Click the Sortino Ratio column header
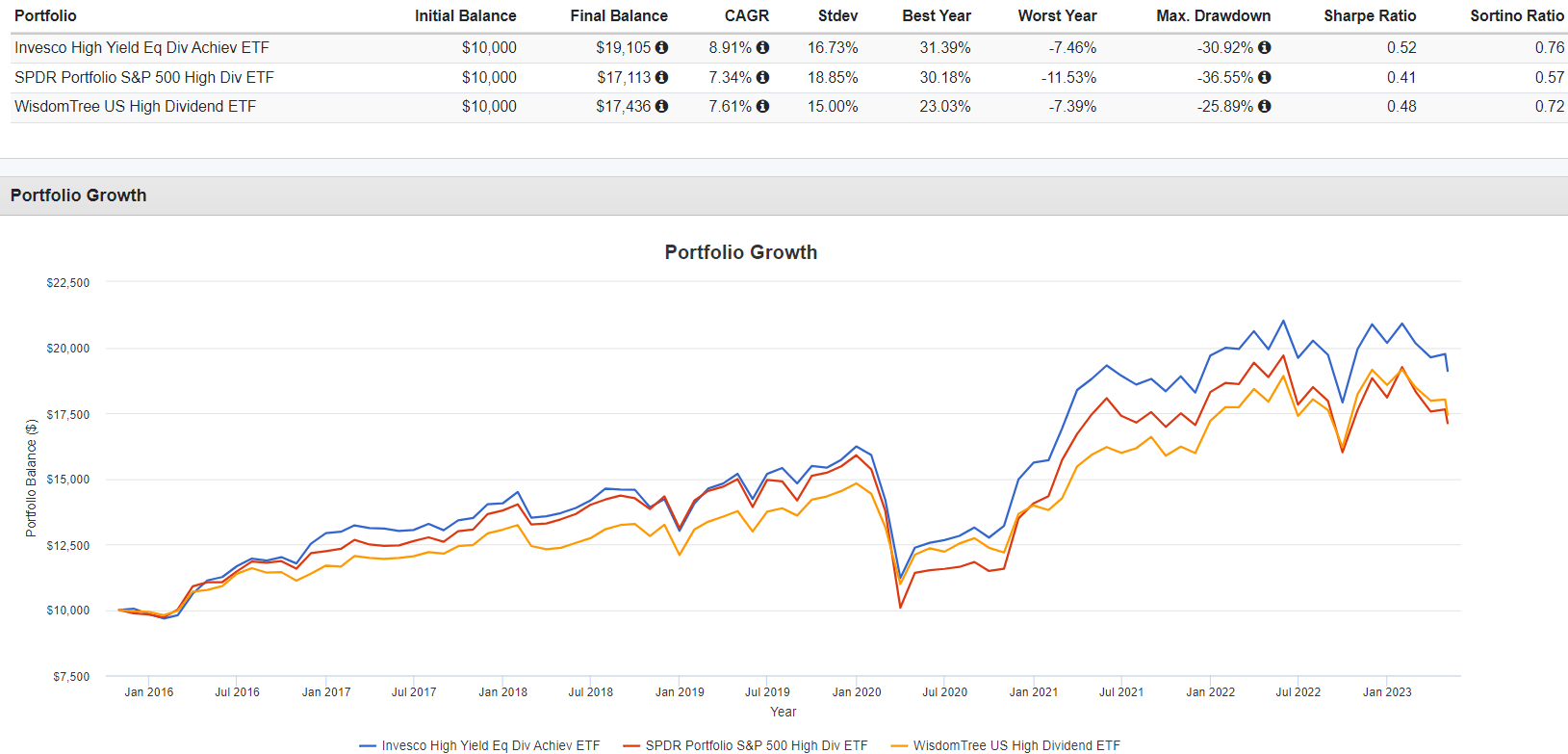 [1517, 15]
